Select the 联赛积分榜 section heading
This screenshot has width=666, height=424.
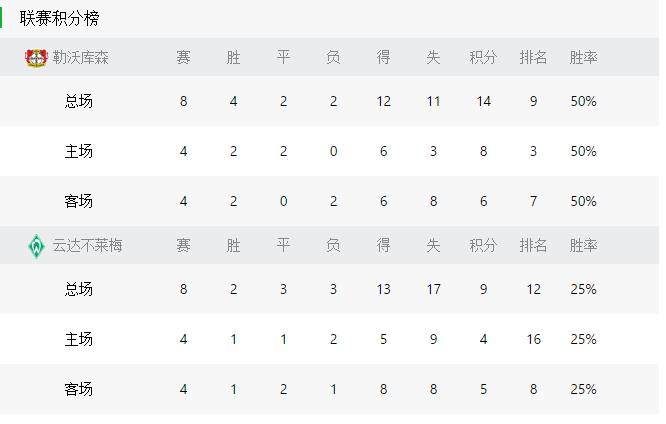tap(59, 18)
